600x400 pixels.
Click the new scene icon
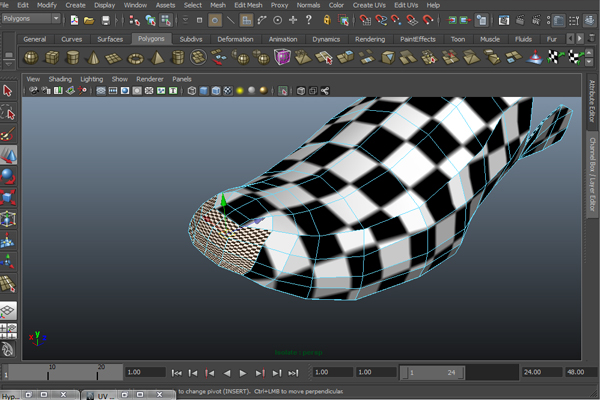click(x=74, y=20)
